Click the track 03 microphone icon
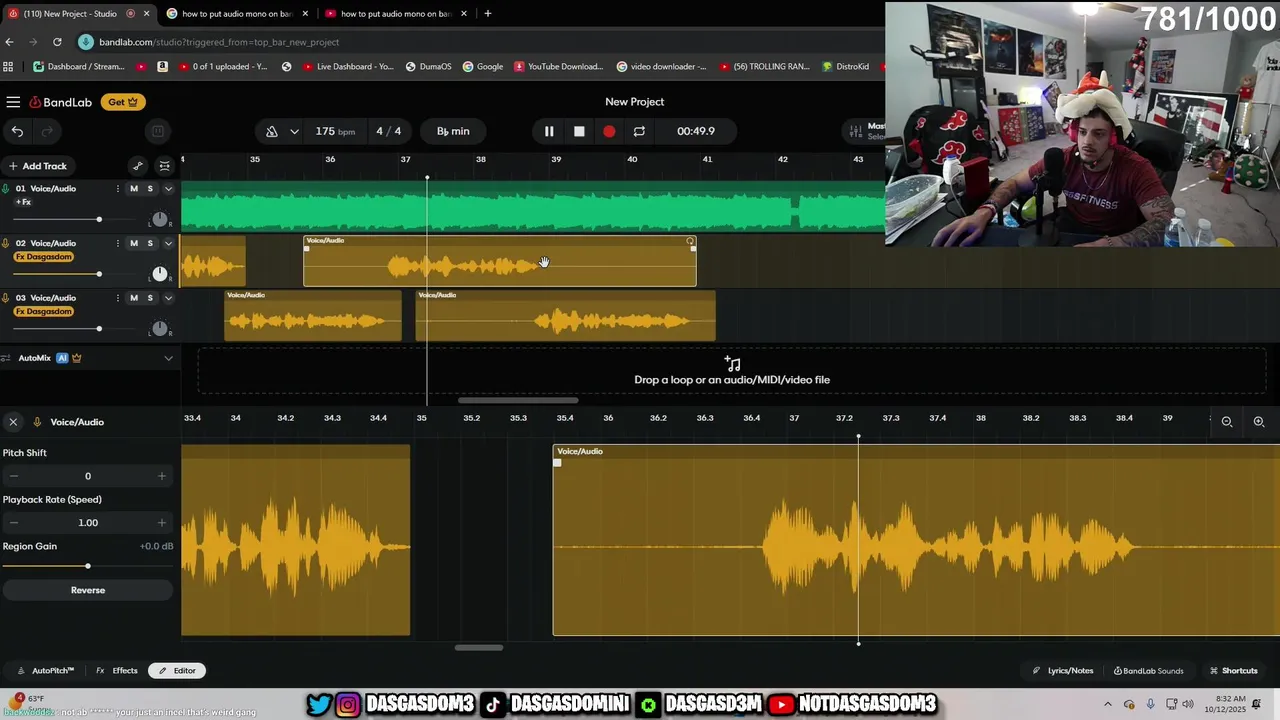Viewport: 1280px width, 720px height. click(6, 298)
